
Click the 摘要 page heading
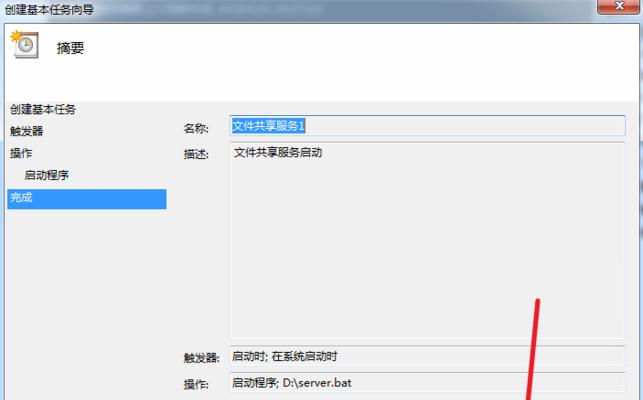pos(71,48)
